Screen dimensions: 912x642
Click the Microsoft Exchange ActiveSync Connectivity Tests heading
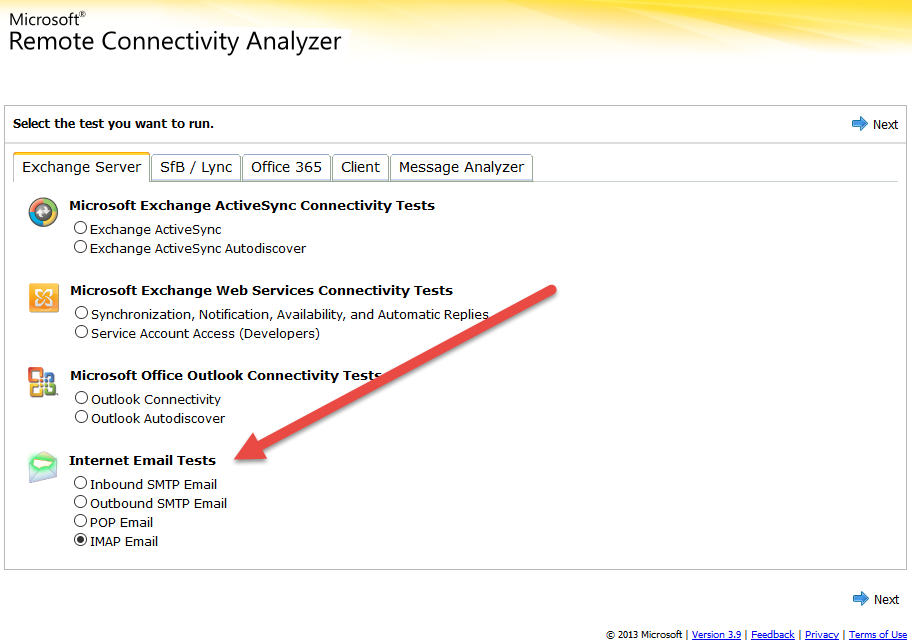(x=252, y=205)
